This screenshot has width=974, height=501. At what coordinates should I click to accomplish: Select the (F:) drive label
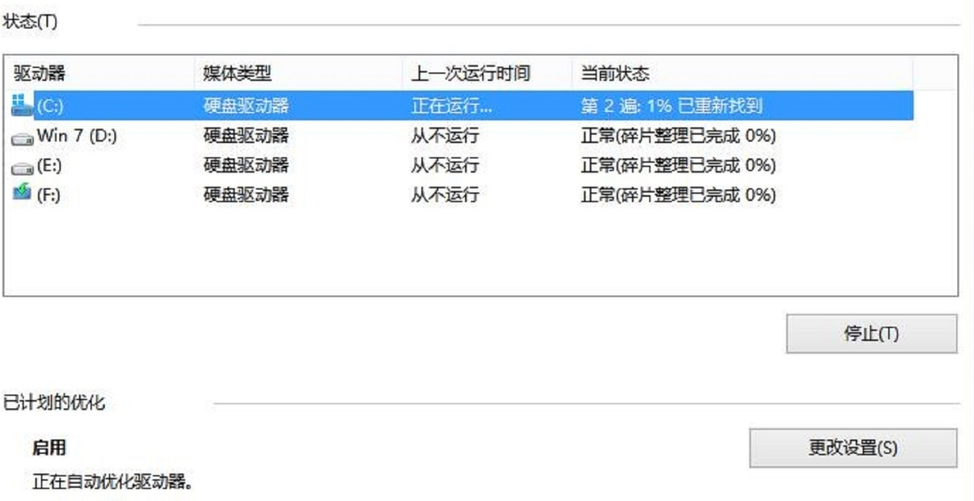(x=49, y=195)
